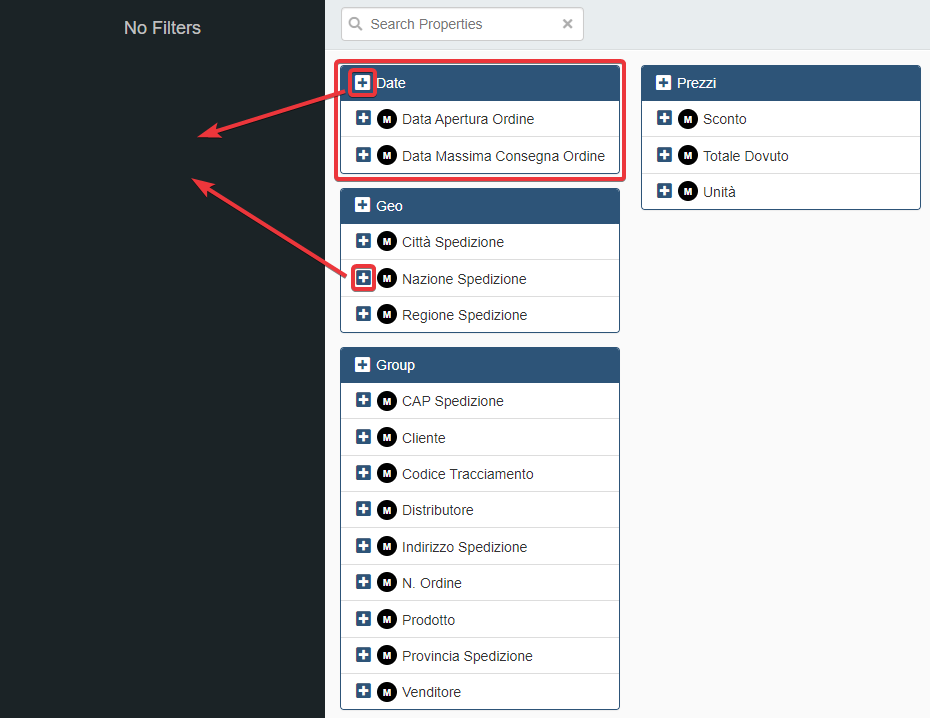
Task: Select Data Apertura Ordine property
Action: click(x=468, y=119)
